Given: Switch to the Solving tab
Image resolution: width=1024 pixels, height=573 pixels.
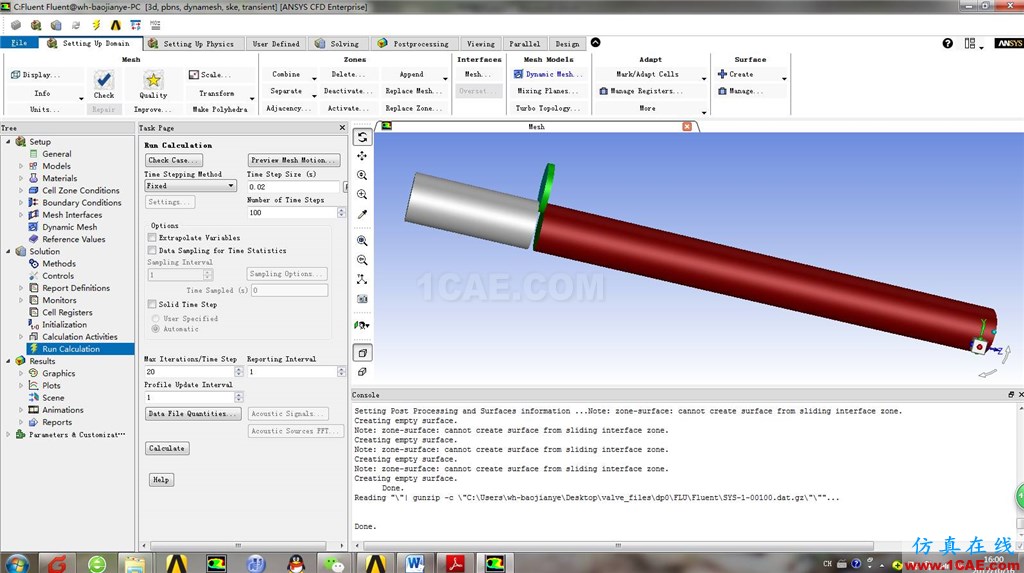Looking at the screenshot, I should tap(337, 44).
